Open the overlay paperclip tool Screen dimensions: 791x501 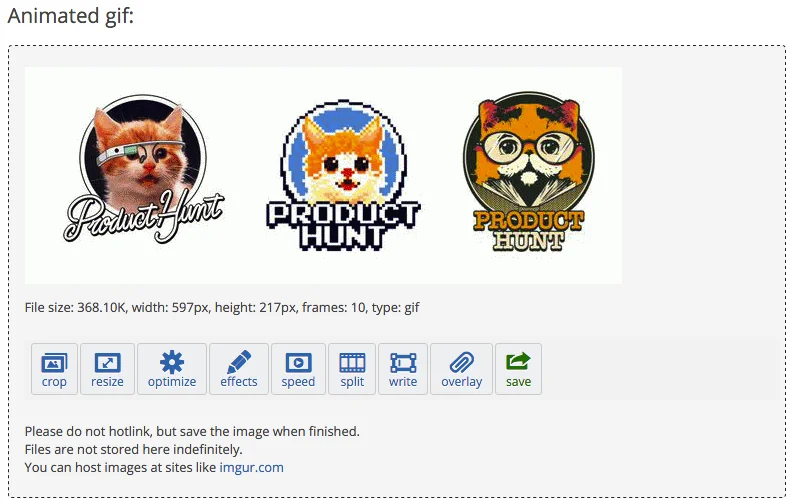462,369
